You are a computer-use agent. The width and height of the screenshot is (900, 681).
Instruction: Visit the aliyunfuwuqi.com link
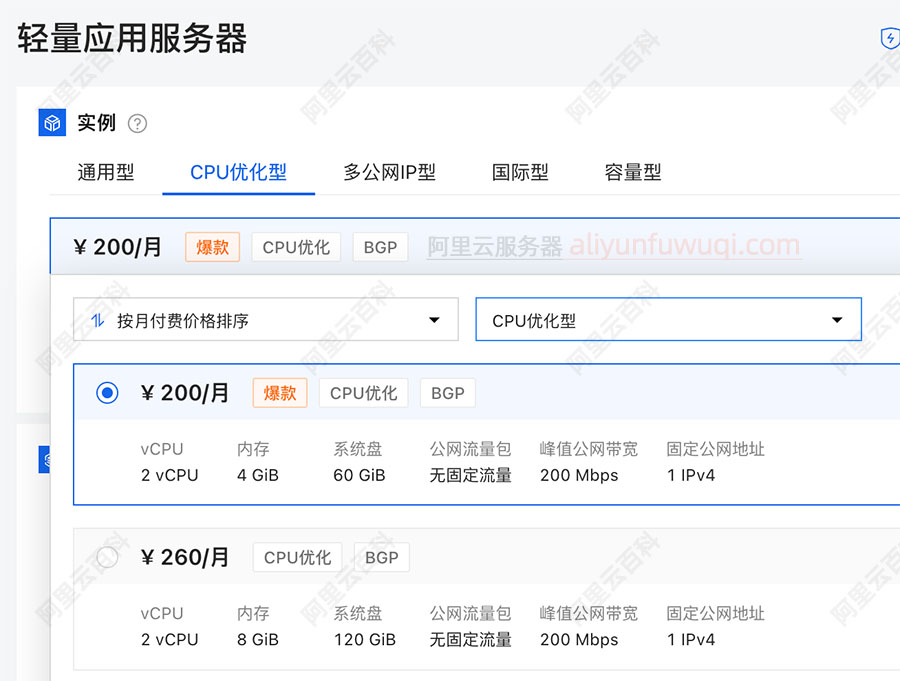(x=685, y=247)
